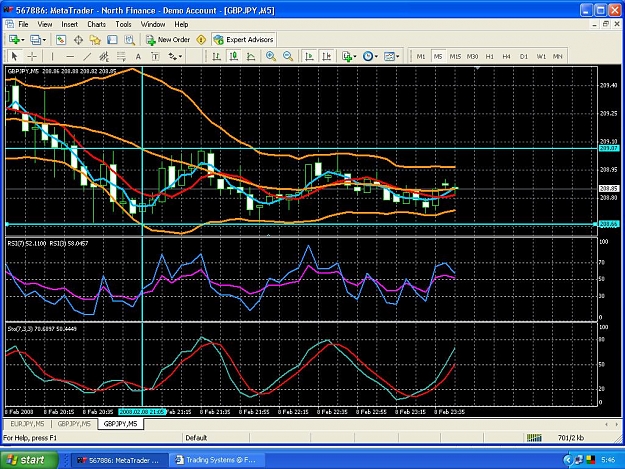Toggle the Terminal panel icon
625x469 pixels.
click(x=112, y=40)
